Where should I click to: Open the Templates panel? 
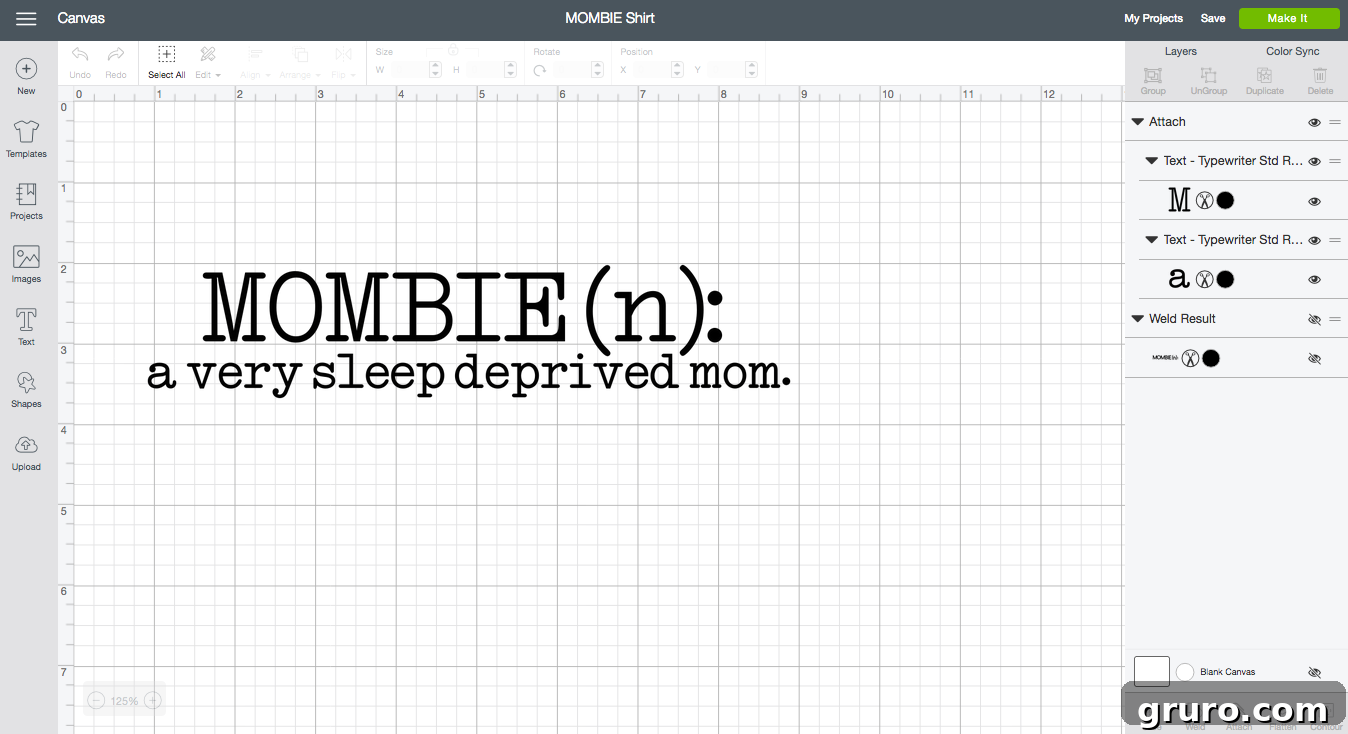click(26, 139)
